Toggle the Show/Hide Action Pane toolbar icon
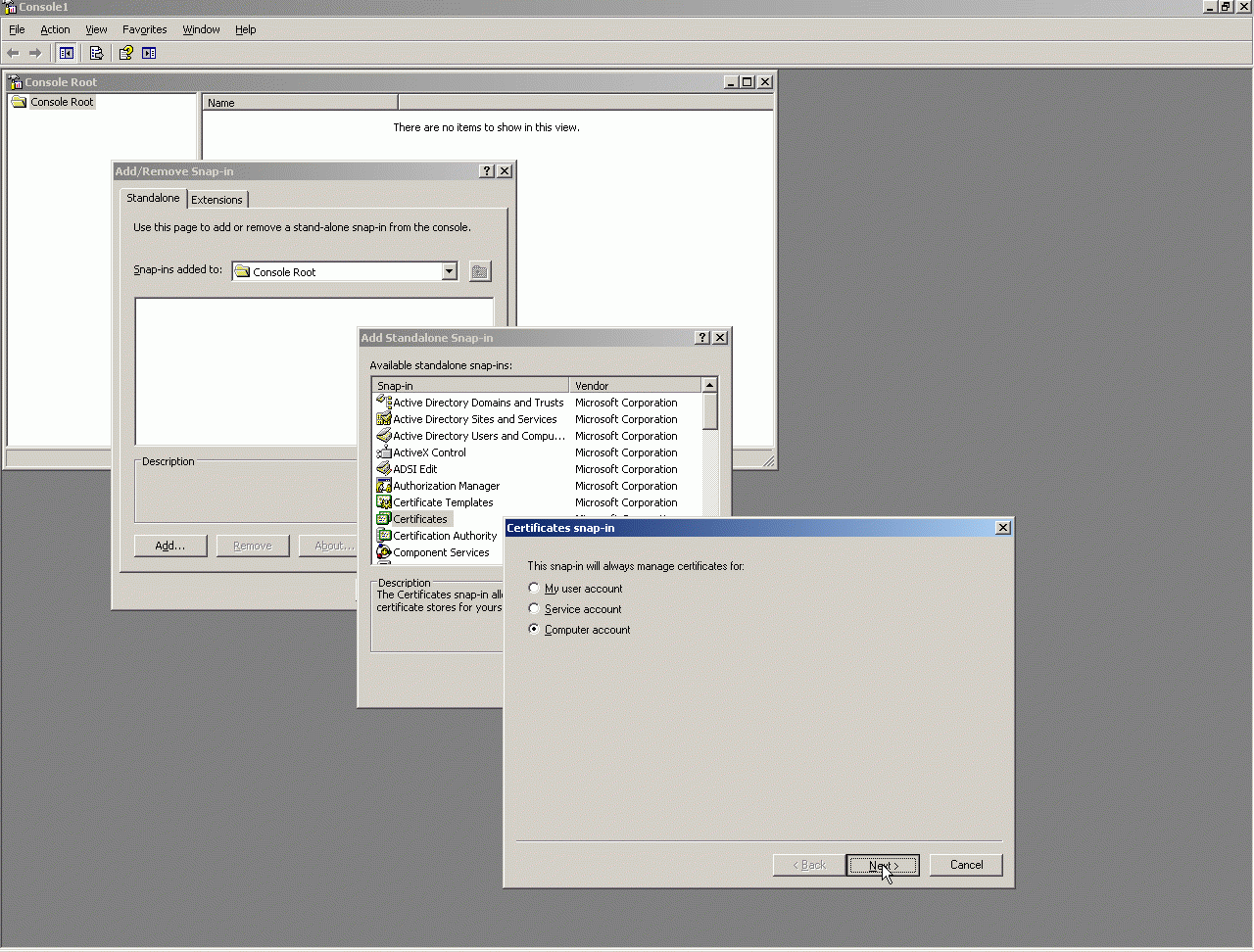The height and width of the screenshot is (952, 1254). pos(149,53)
